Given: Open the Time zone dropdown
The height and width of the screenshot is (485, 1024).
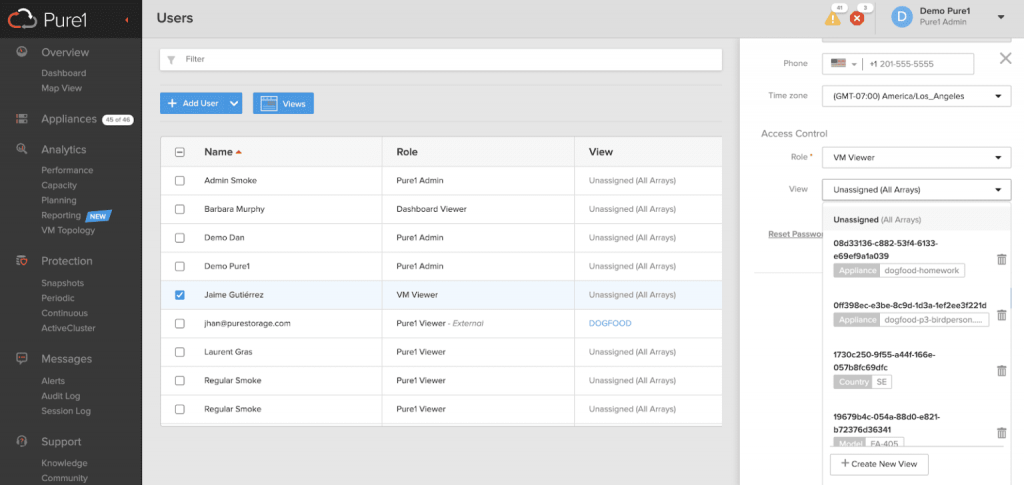Looking at the screenshot, I should point(917,96).
